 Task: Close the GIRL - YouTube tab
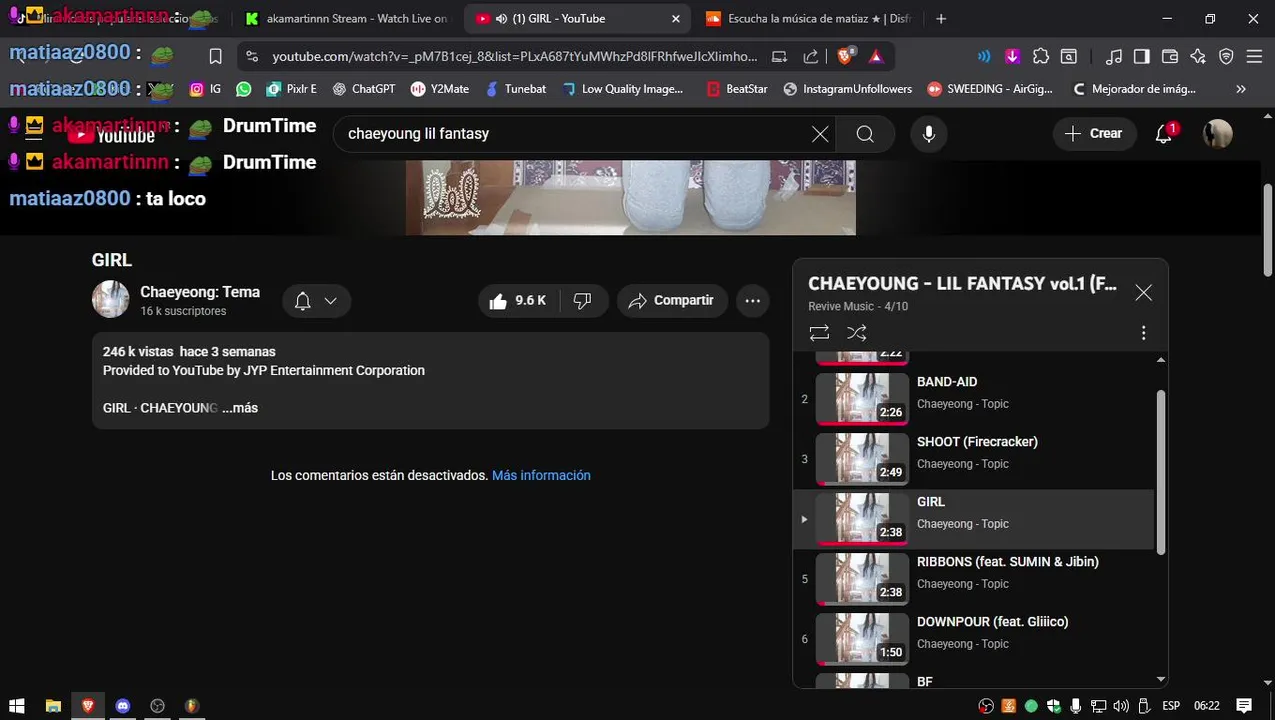coord(677,18)
